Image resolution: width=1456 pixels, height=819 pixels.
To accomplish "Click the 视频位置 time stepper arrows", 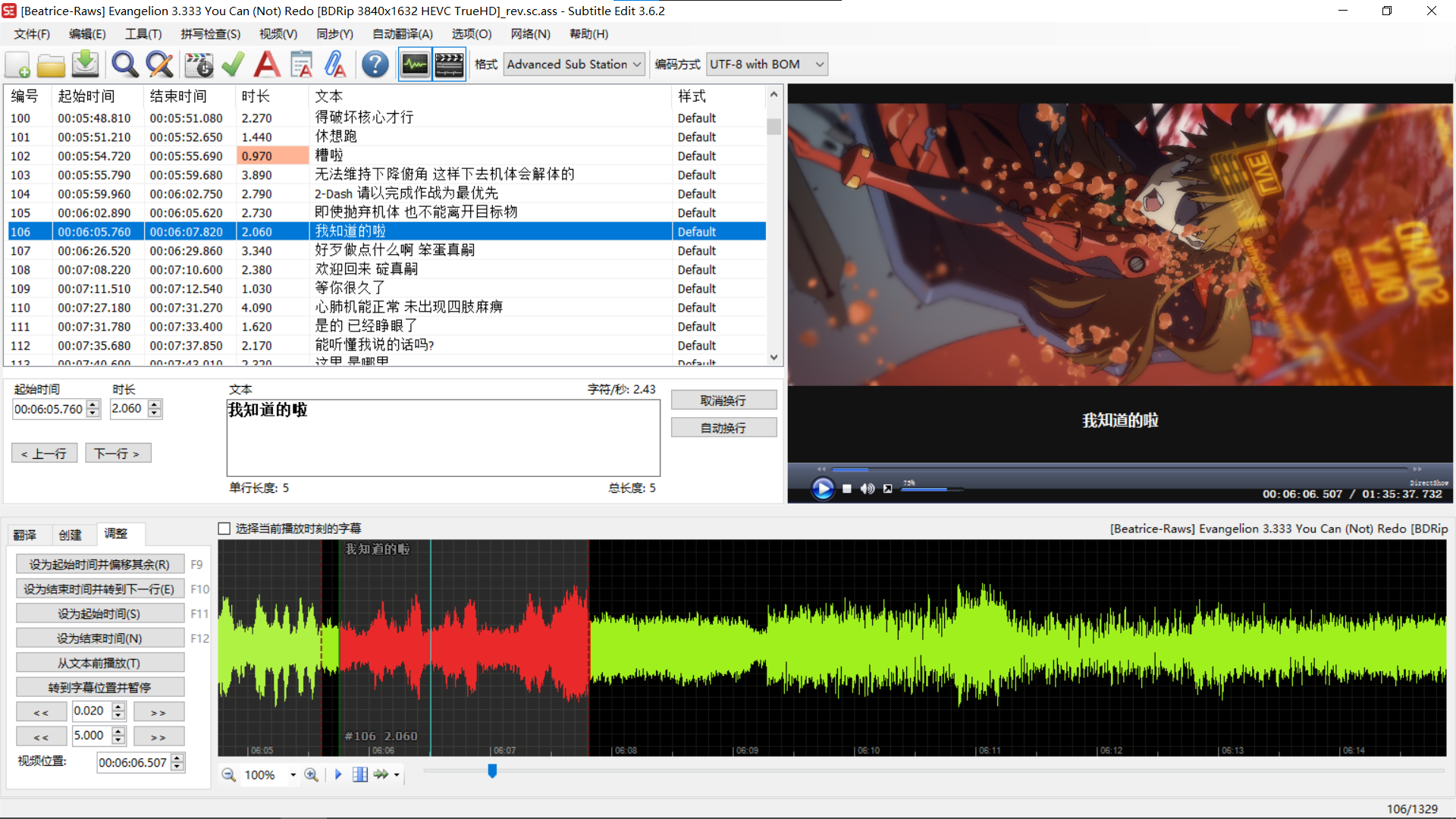I will pos(177,762).
